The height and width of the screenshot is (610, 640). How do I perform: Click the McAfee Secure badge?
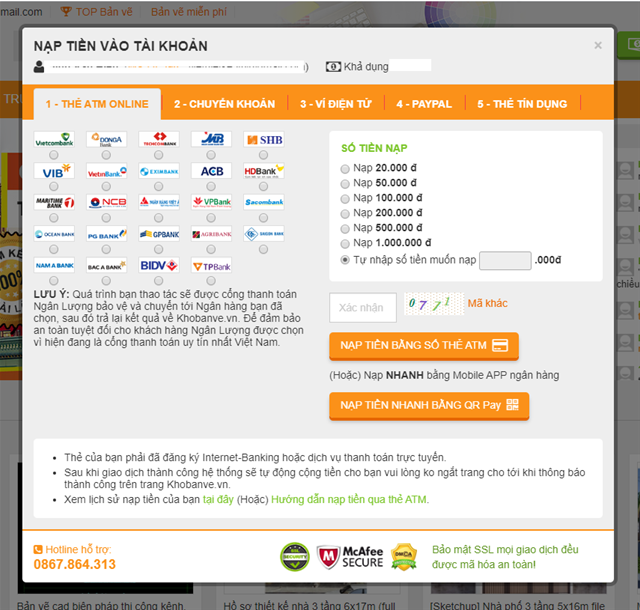[350, 557]
